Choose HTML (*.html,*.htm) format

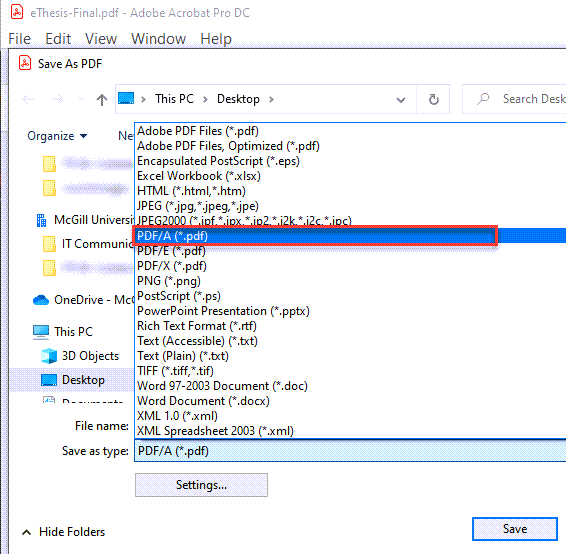(191, 191)
